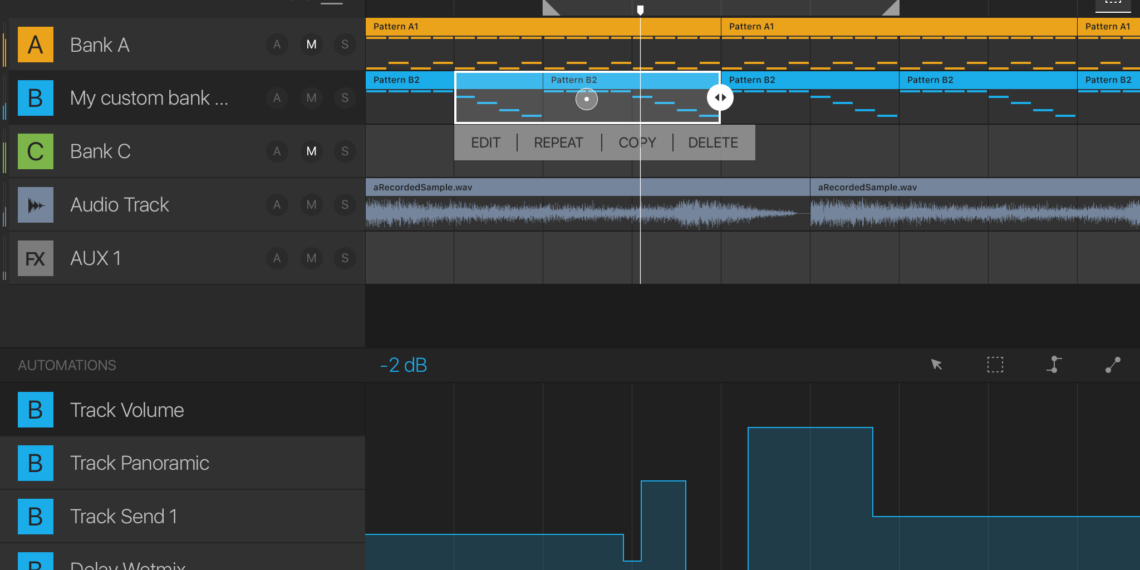The height and width of the screenshot is (570, 1140).
Task: Choose REPEAT in the pattern popup menu
Action: pos(558,143)
